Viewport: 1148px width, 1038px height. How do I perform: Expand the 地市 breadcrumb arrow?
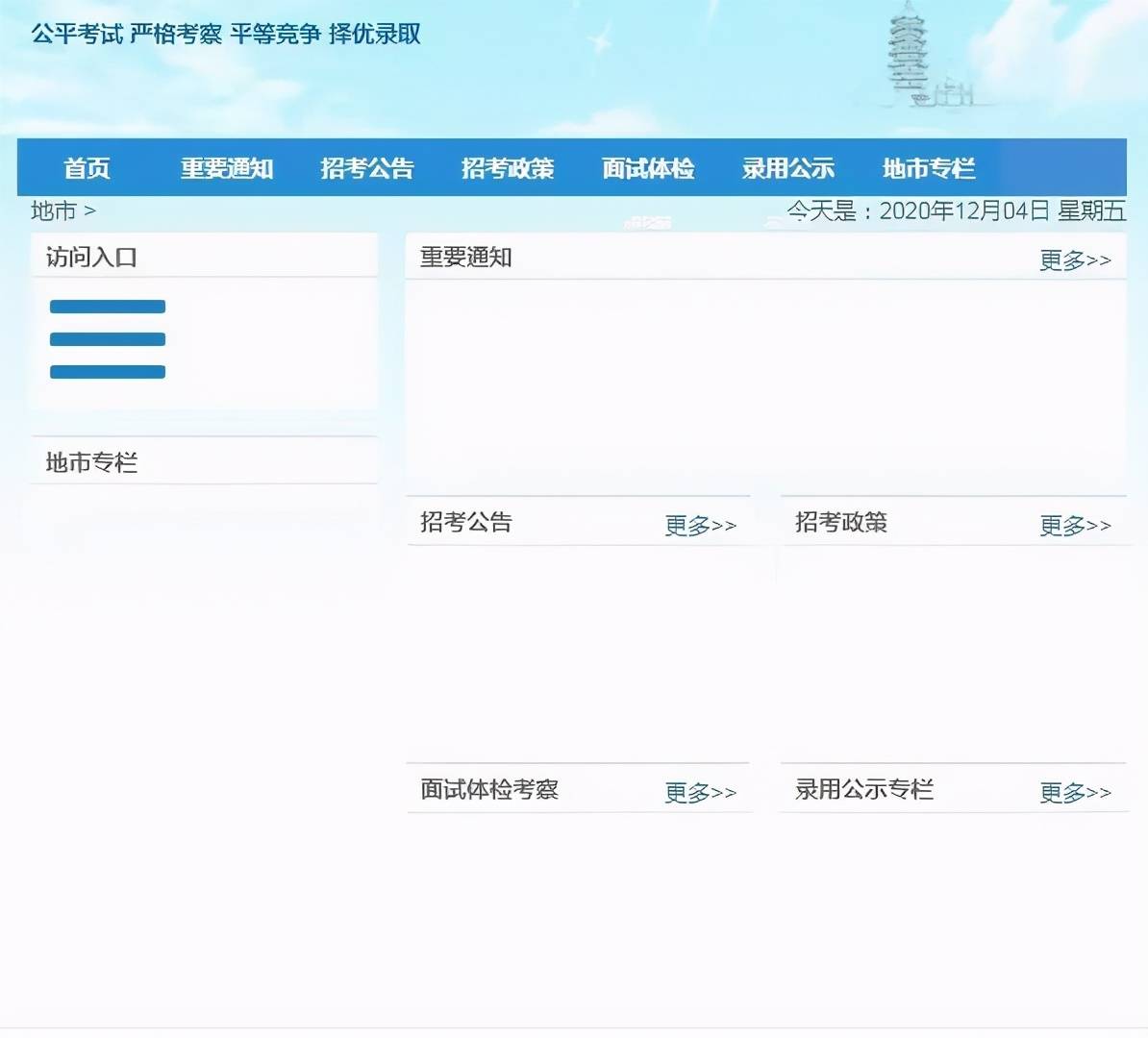[x=91, y=212]
